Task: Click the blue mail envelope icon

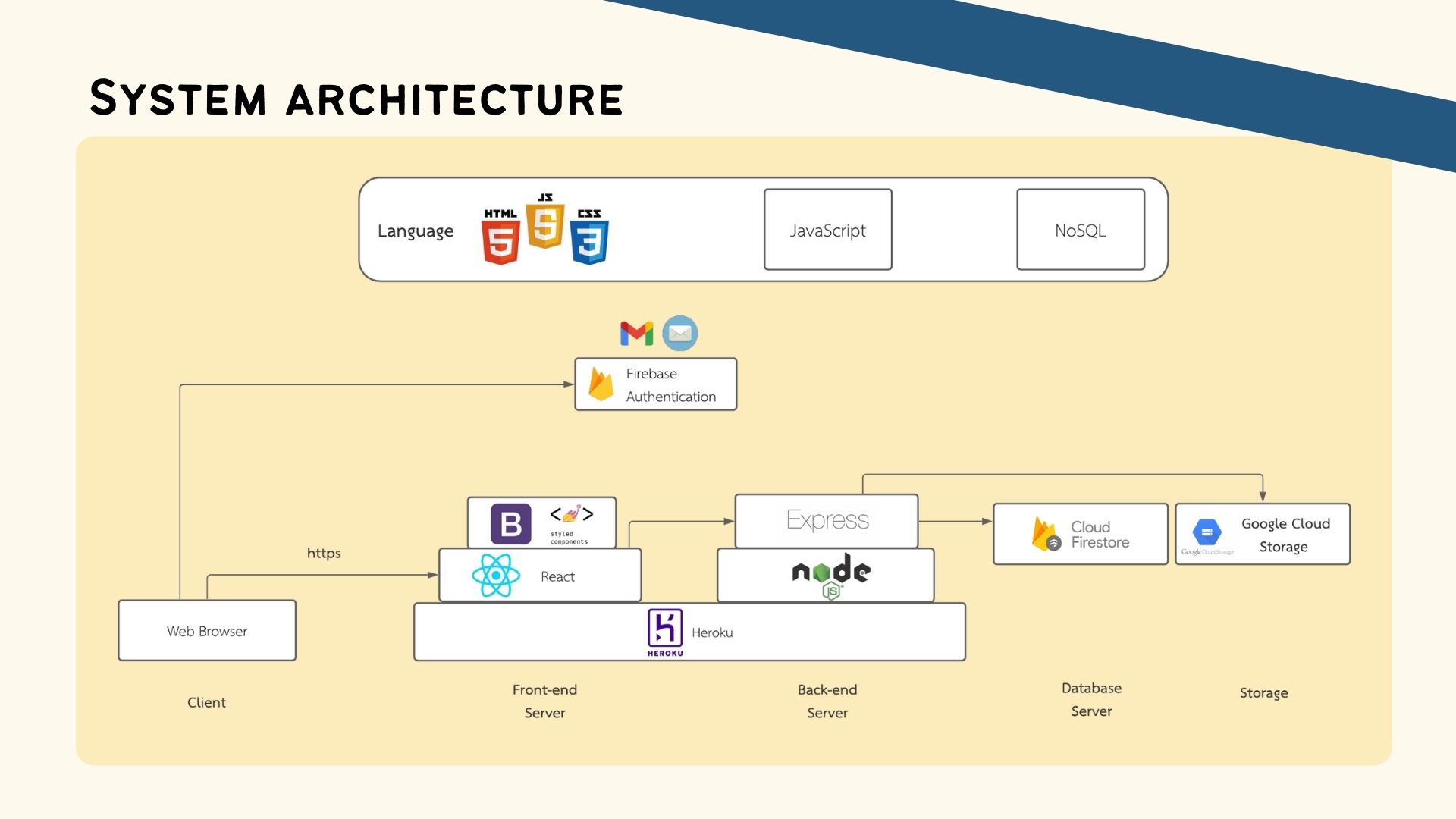Action: coord(680,333)
